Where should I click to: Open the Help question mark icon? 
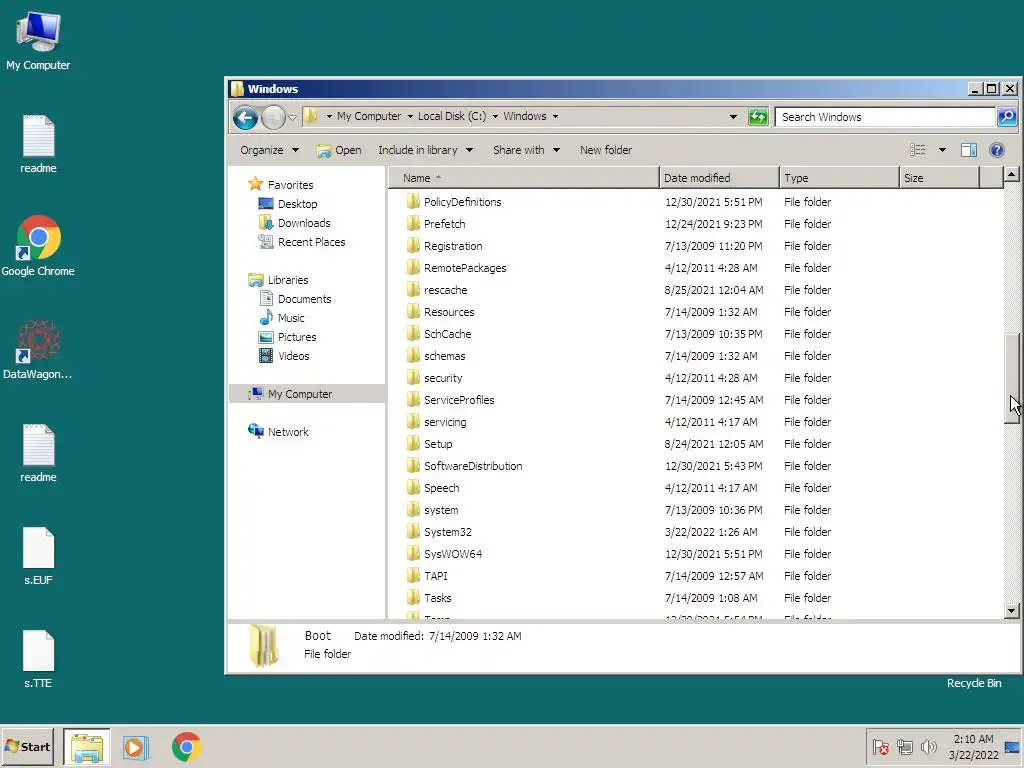pos(997,150)
